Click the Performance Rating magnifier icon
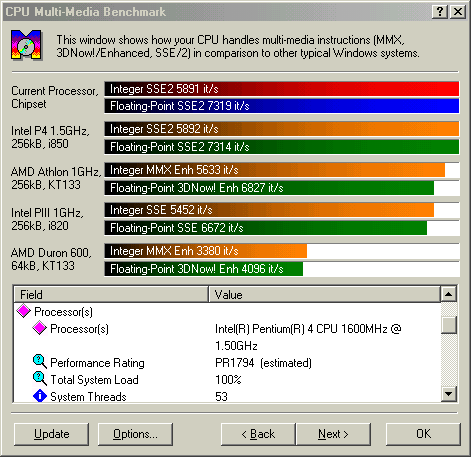The image size is (471, 457). pos(40,362)
